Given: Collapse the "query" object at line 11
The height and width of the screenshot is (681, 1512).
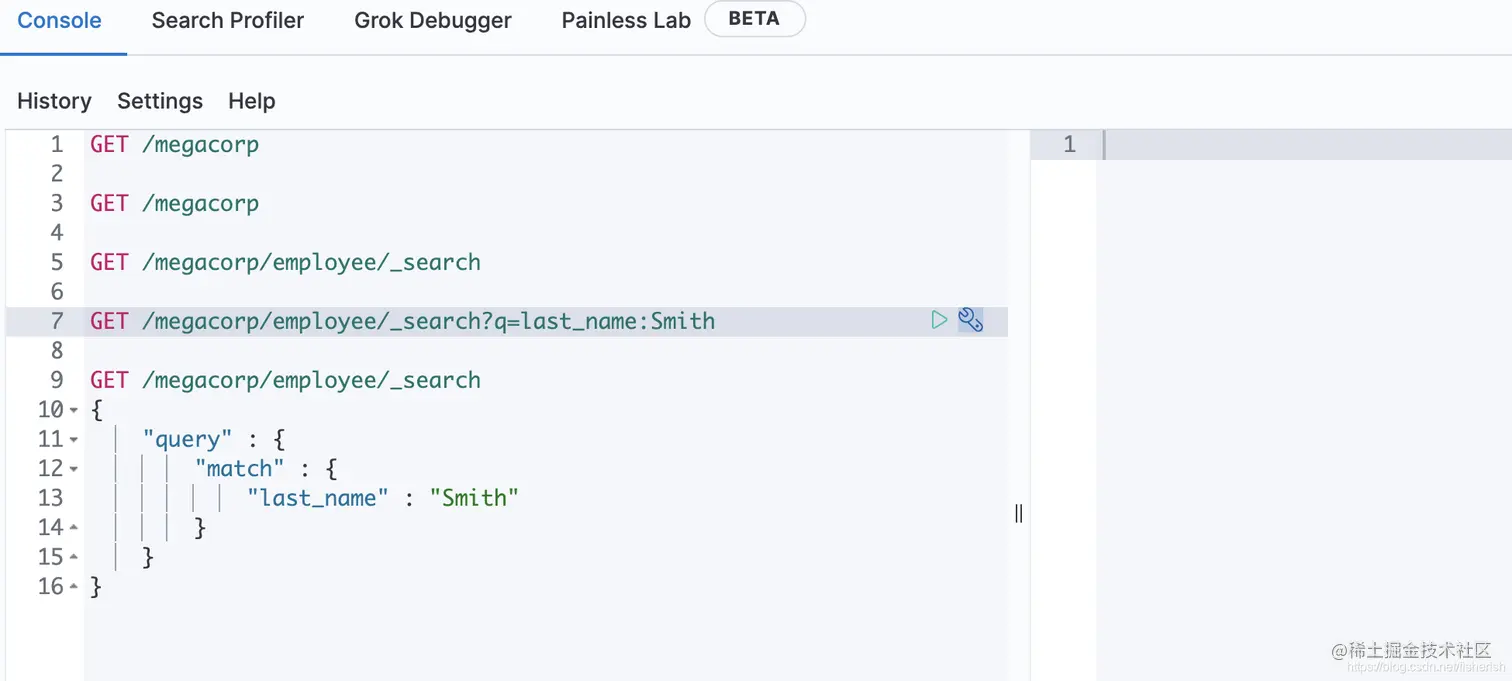Looking at the screenshot, I should [74, 440].
